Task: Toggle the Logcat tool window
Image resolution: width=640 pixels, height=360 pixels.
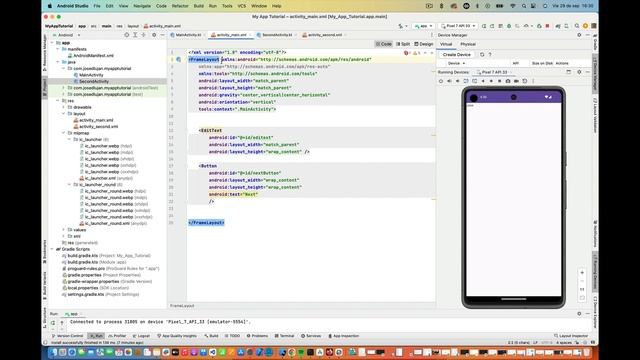Action: coord(141,336)
